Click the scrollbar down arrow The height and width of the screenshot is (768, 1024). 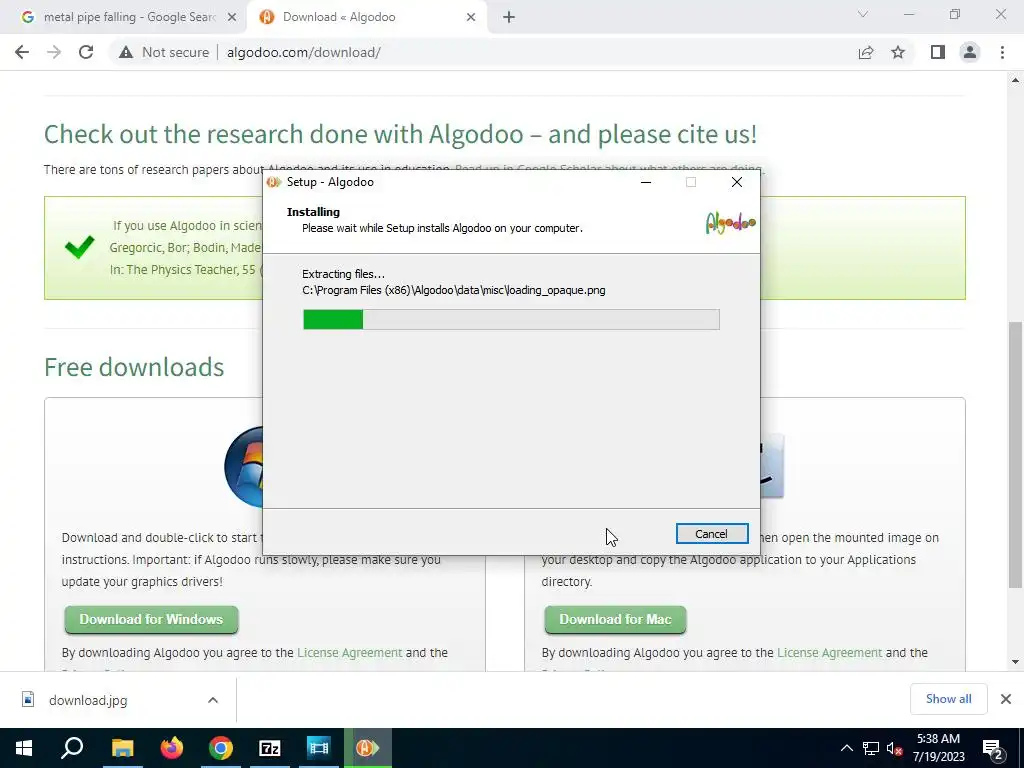pyautogui.click(x=1016, y=662)
